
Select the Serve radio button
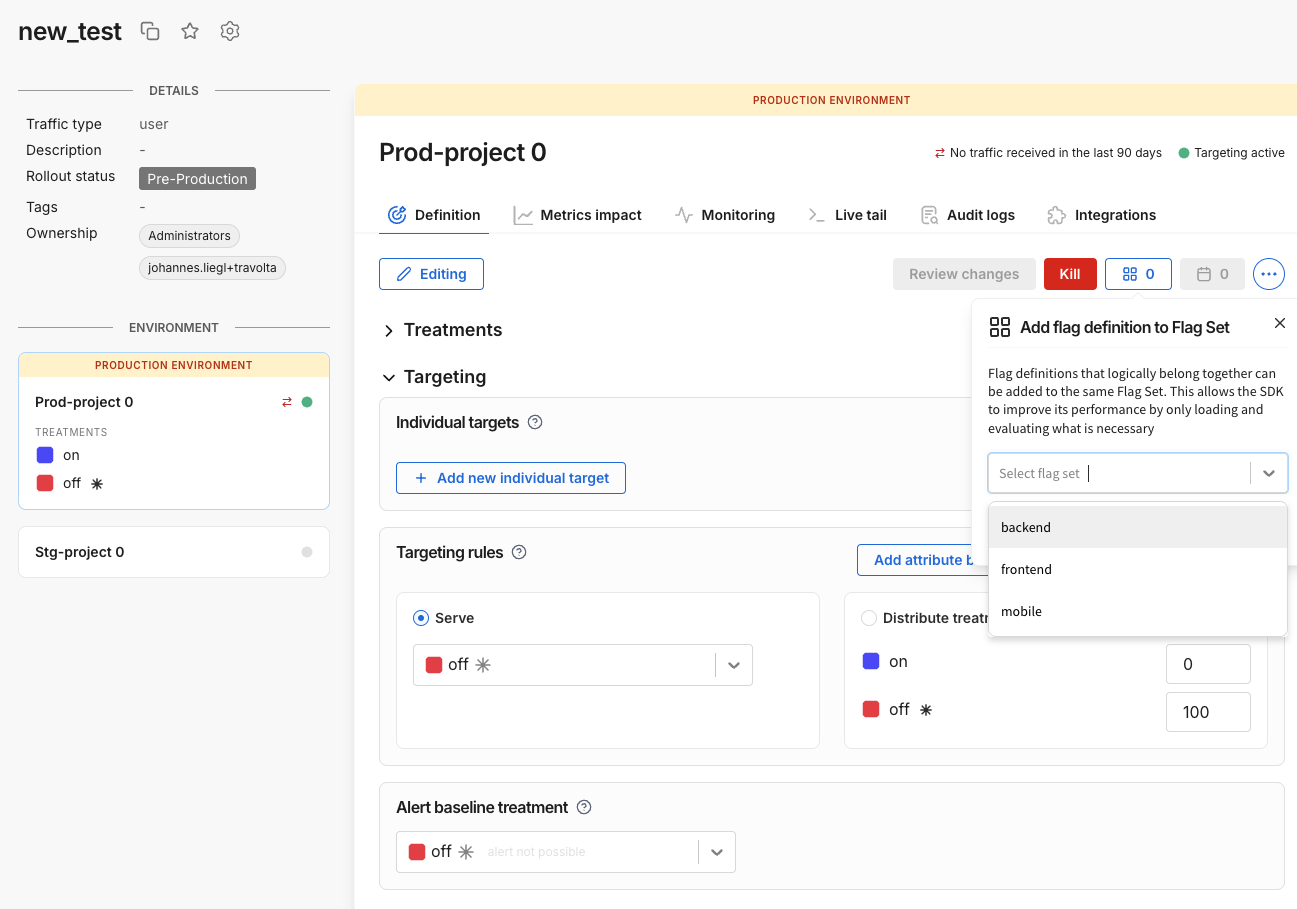[x=421, y=618]
